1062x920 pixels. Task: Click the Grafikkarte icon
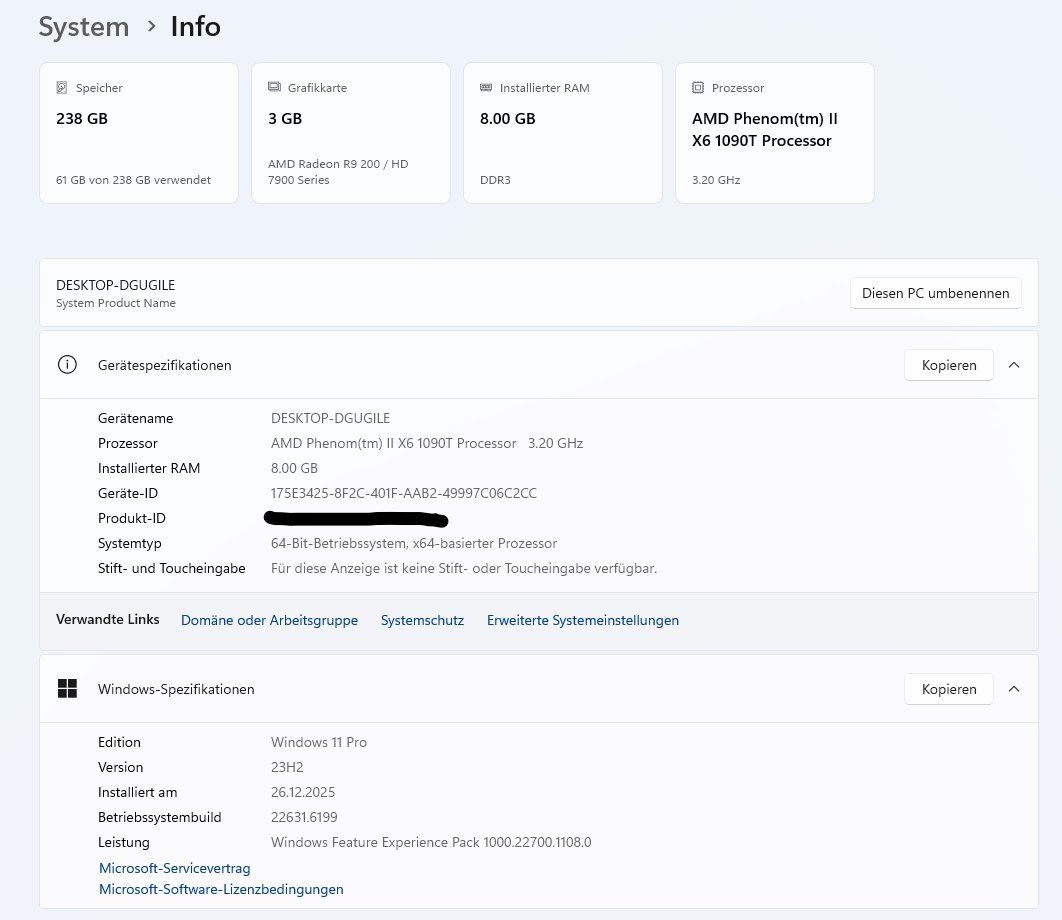[274, 87]
